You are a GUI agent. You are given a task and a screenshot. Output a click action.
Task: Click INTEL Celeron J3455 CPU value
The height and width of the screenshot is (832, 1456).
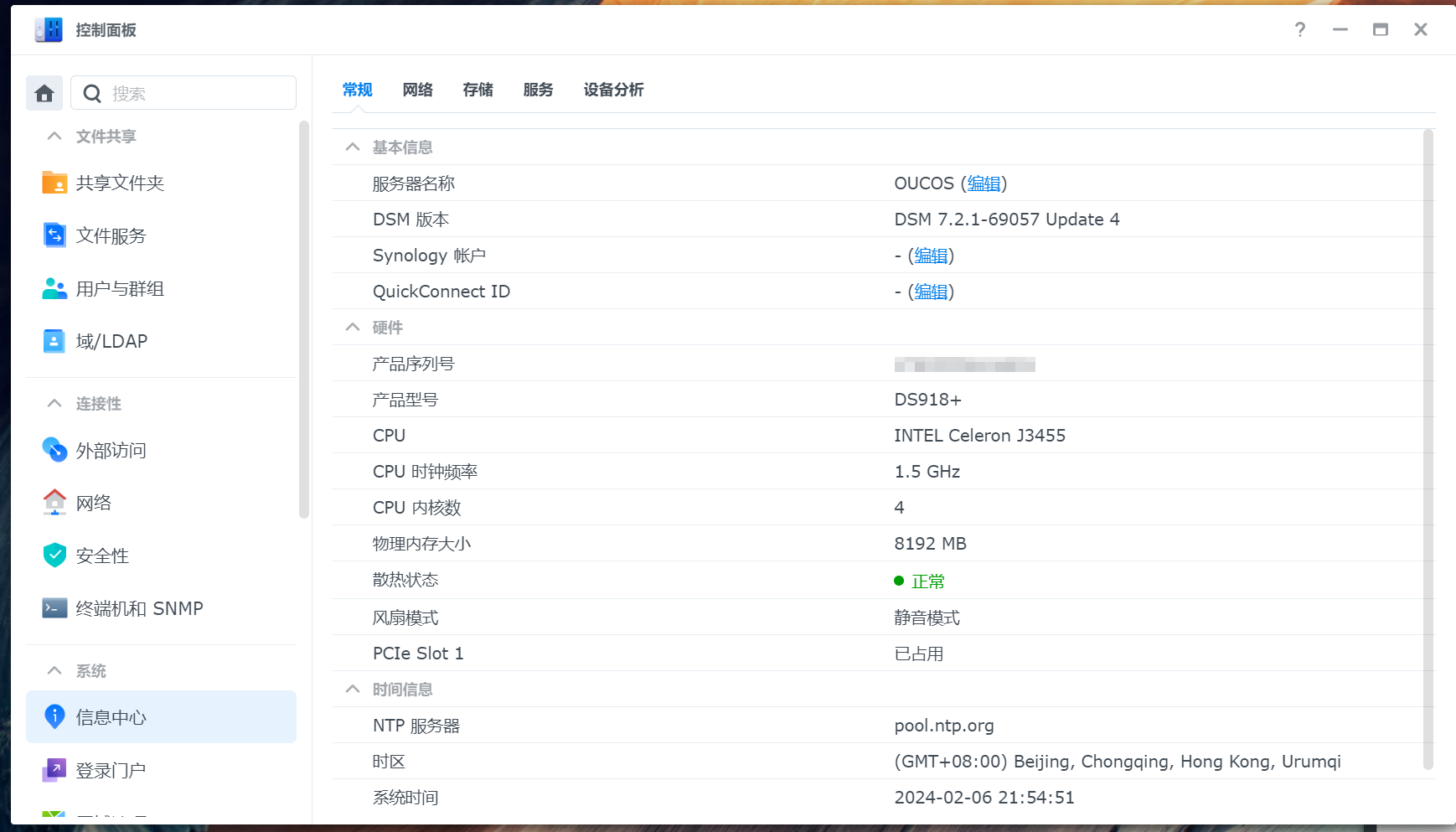980,436
